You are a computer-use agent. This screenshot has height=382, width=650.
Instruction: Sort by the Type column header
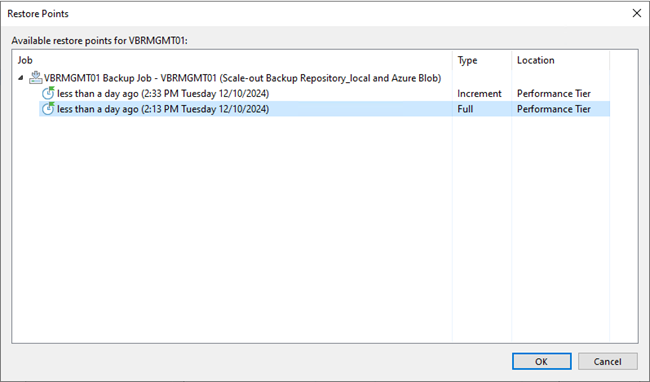(482, 60)
